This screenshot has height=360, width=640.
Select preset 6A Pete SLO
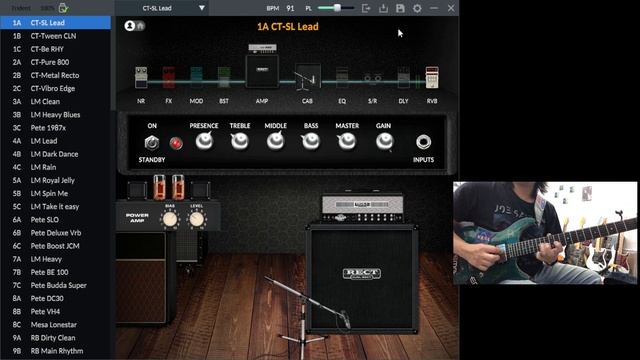pyautogui.click(x=56, y=220)
